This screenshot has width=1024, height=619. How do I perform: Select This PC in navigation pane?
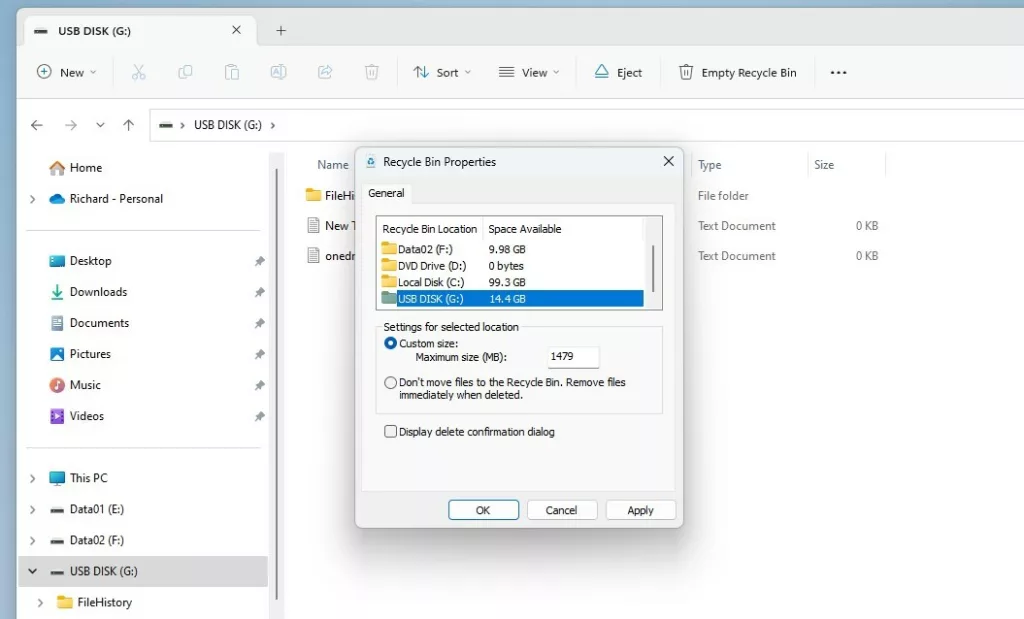click(x=78, y=478)
